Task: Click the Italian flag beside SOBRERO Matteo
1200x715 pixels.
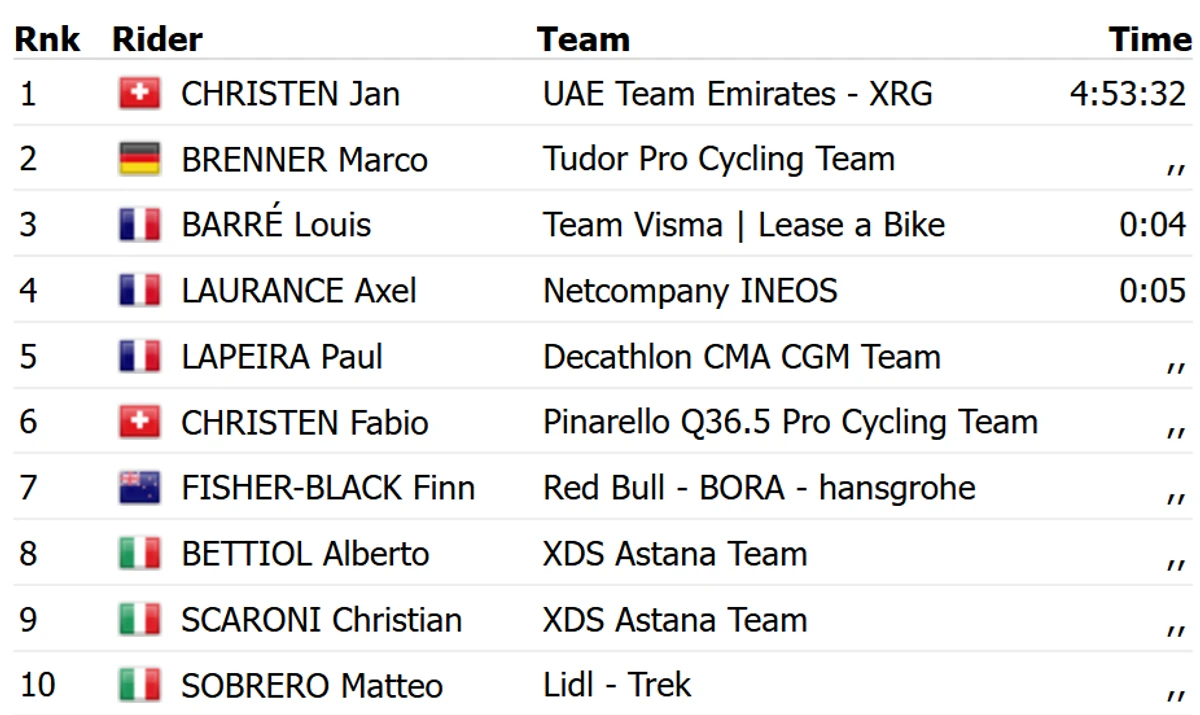Action: pos(139,686)
